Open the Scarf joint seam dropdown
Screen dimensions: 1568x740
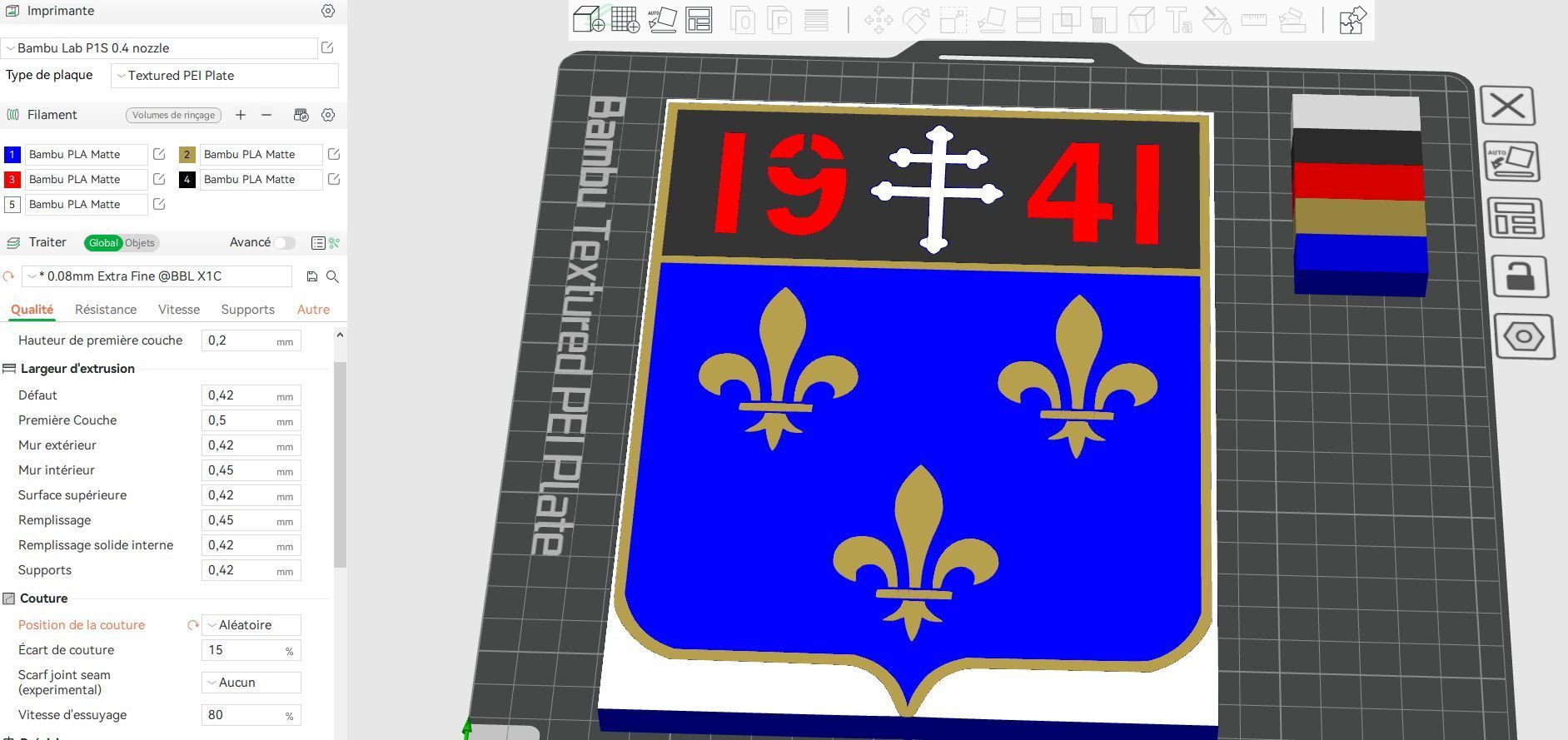[251, 683]
